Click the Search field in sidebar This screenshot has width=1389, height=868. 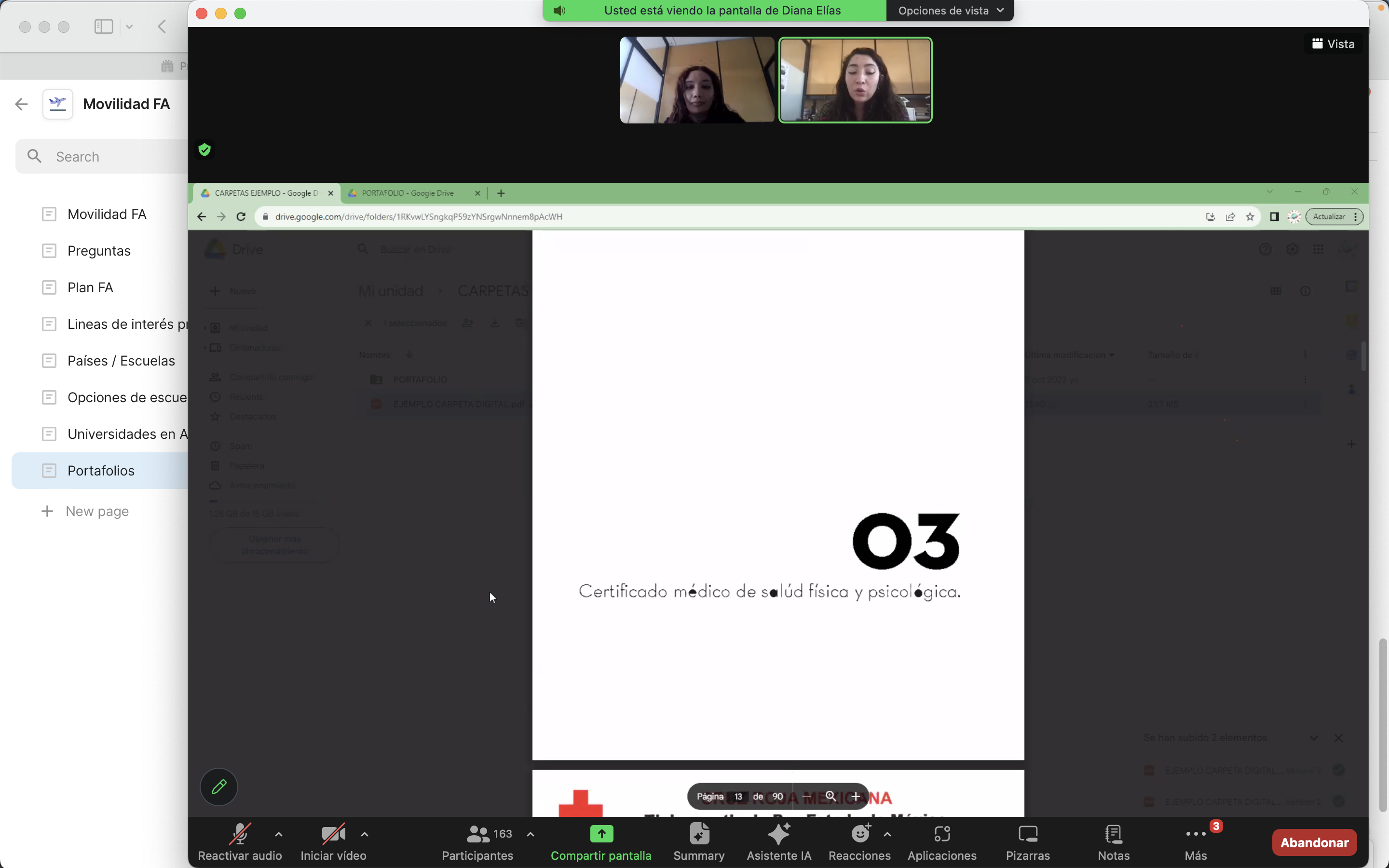(115, 156)
